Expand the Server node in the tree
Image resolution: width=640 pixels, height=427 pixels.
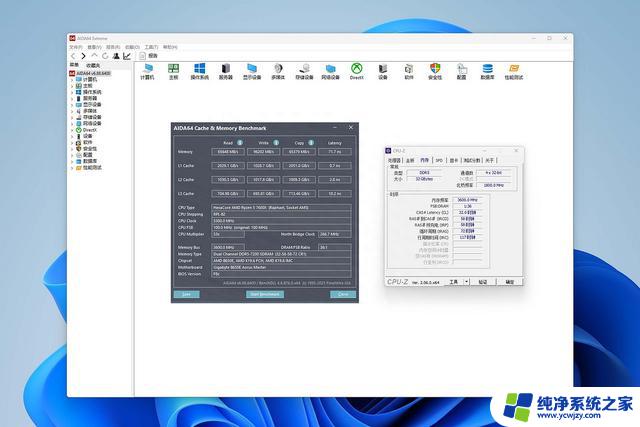[72, 98]
